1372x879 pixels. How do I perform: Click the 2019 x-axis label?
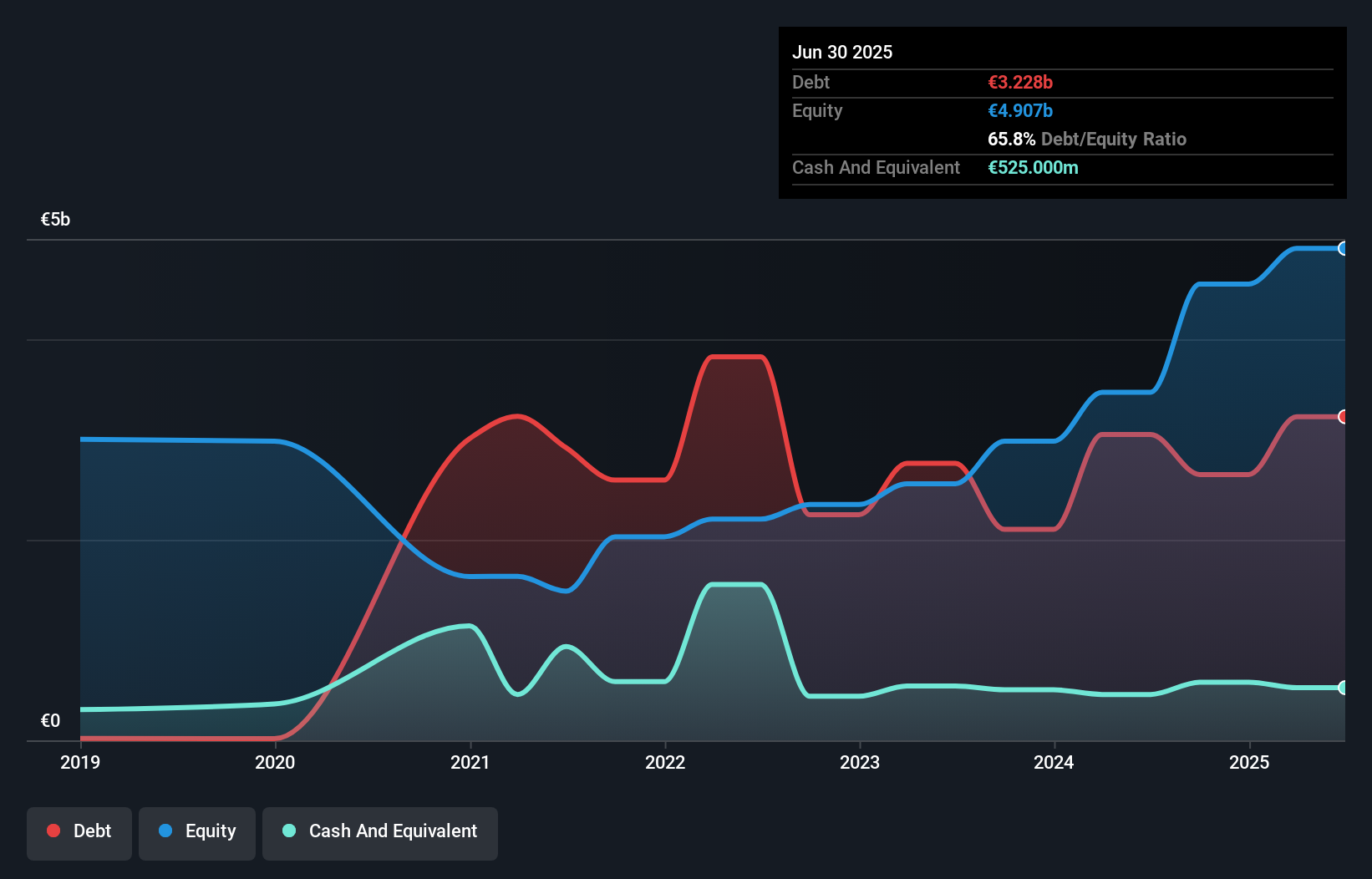(x=80, y=762)
